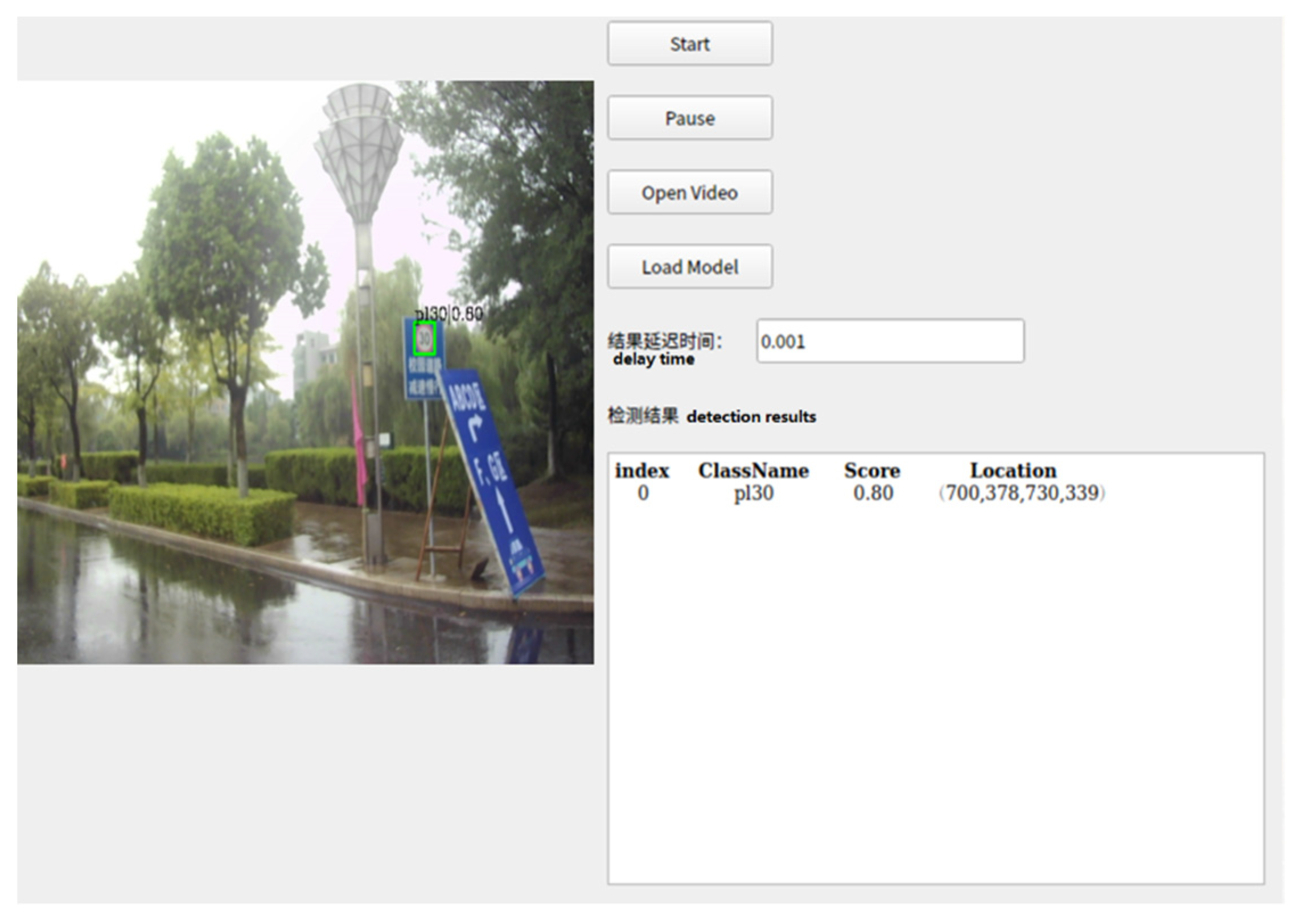Click the Start button
This screenshot has width=1300, height=924.
pos(689,44)
